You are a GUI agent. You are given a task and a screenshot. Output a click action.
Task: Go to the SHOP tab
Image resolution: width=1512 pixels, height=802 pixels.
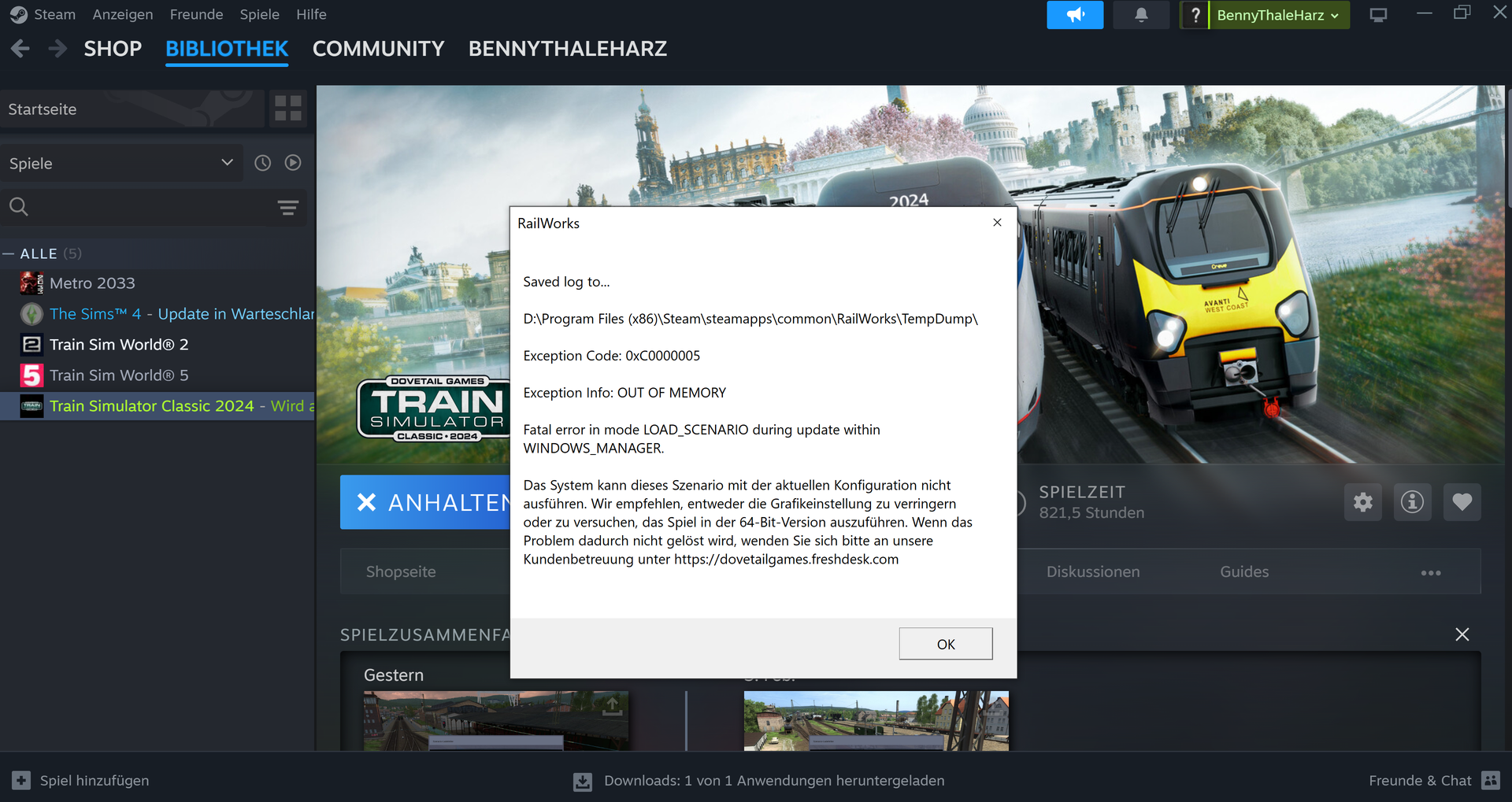[x=113, y=49]
